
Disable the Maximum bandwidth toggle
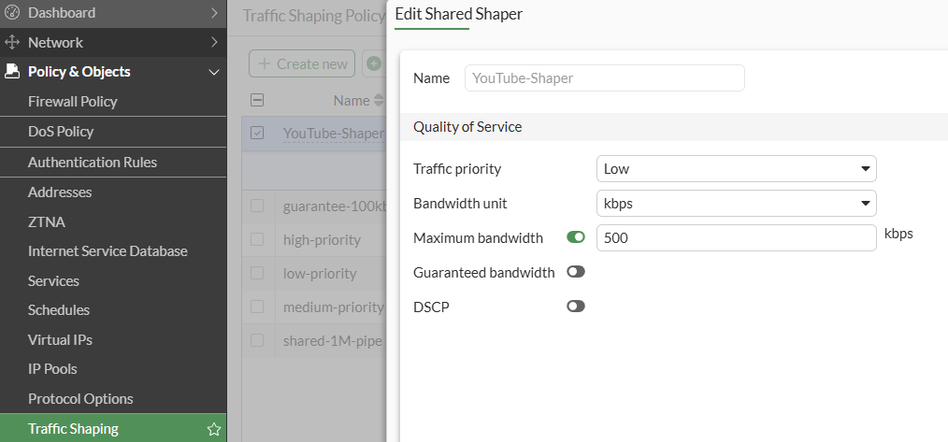click(575, 238)
